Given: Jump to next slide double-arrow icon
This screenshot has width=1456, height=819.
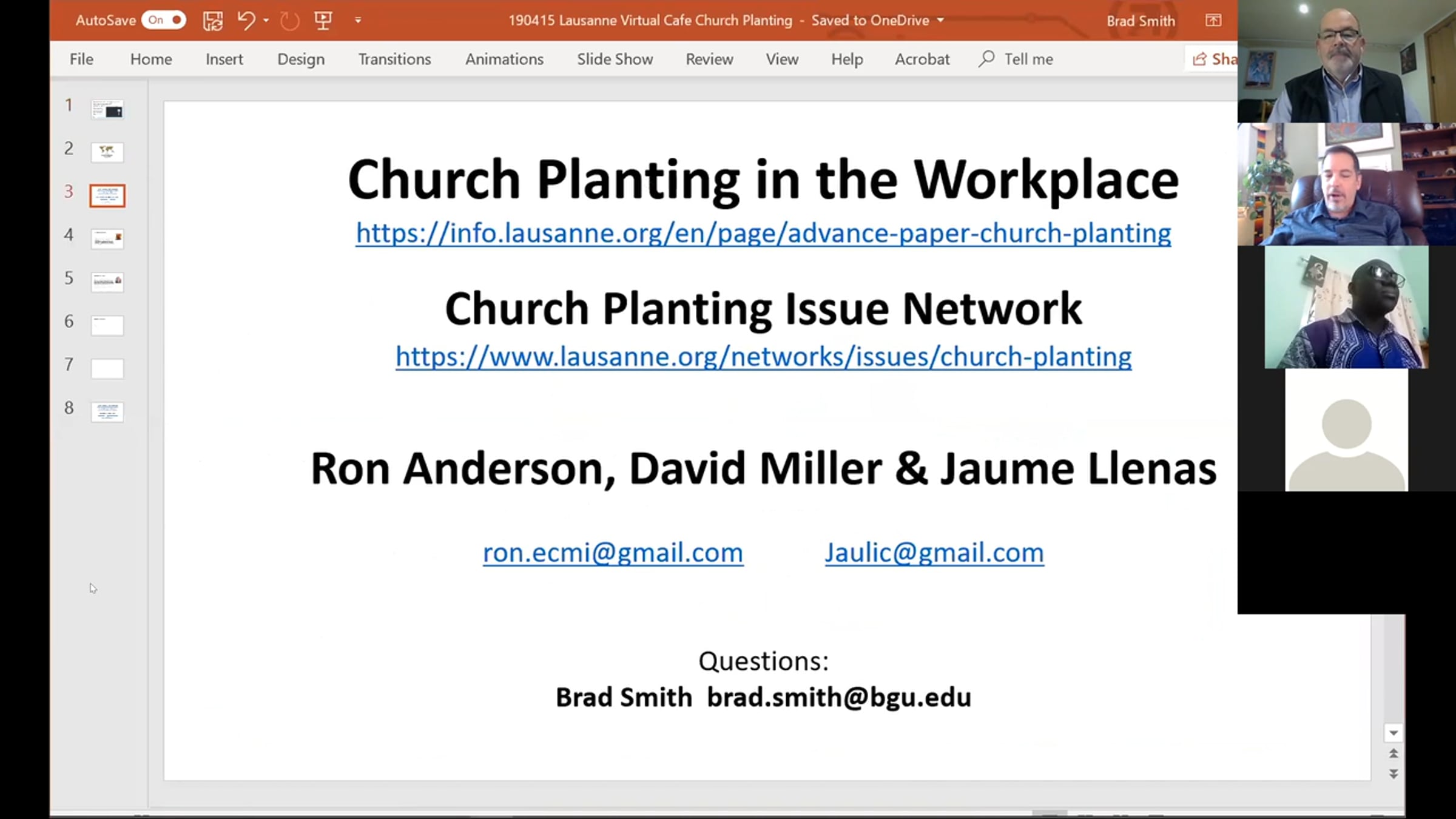Looking at the screenshot, I should (1394, 774).
